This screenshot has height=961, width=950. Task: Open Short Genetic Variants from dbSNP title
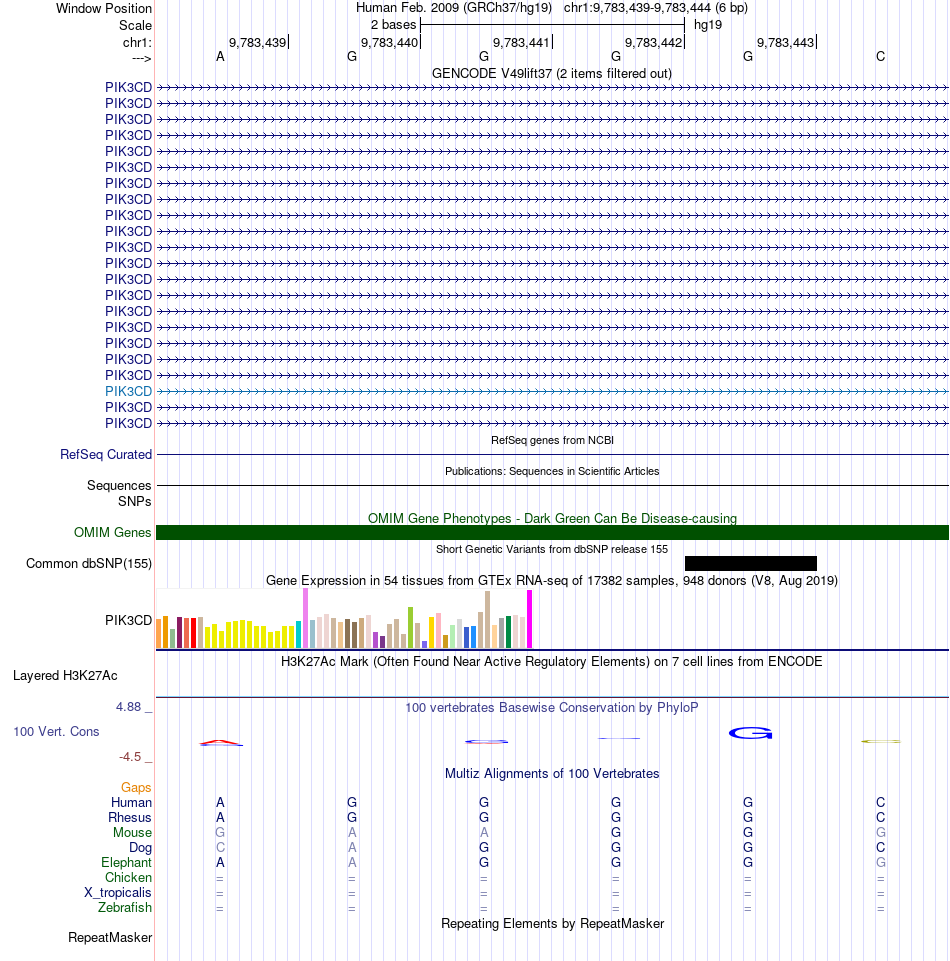pos(552,549)
